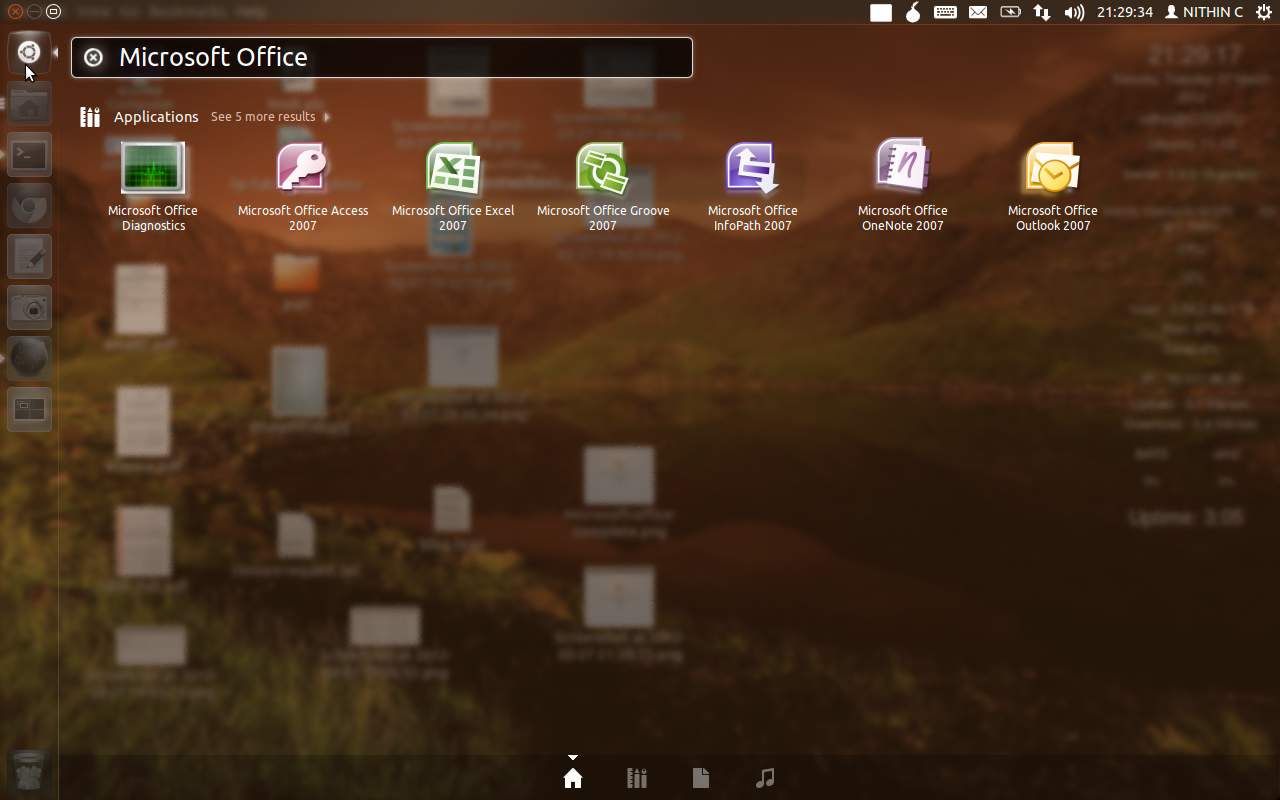Viewport: 1280px width, 800px height.
Task: Launch Microsoft Office Outlook 2007
Action: (x=1053, y=187)
